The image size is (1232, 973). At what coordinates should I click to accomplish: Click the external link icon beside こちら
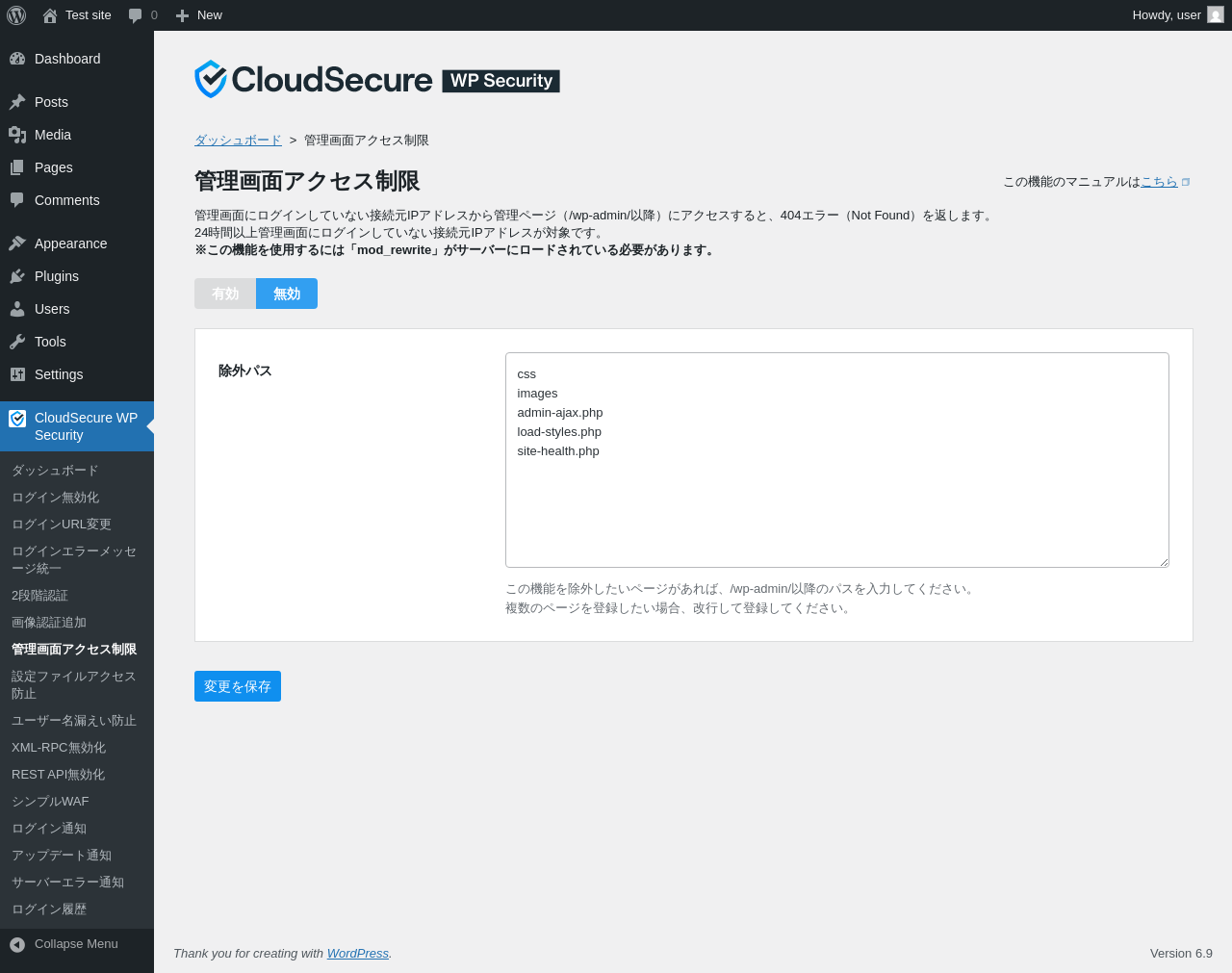click(x=1186, y=182)
